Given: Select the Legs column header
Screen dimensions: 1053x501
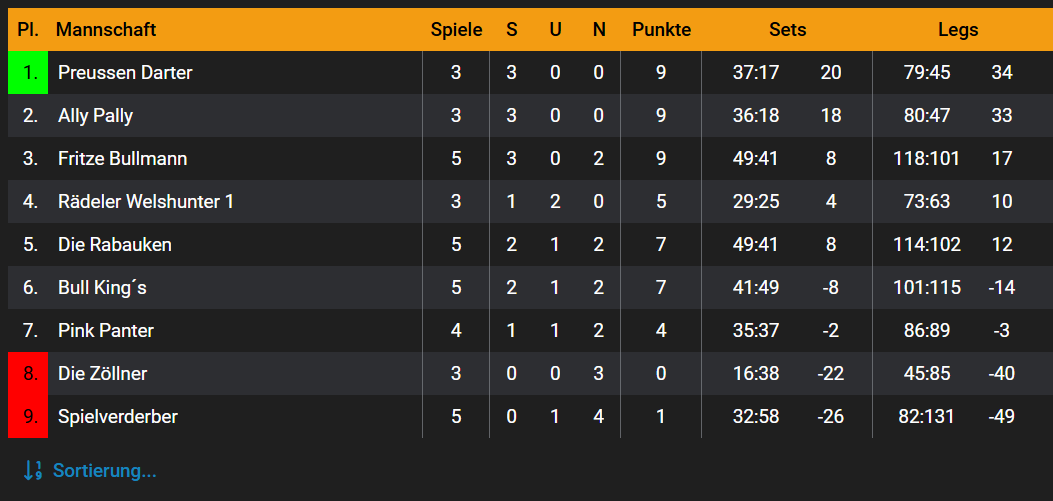Looking at the screenshot, I should point(958,30).
